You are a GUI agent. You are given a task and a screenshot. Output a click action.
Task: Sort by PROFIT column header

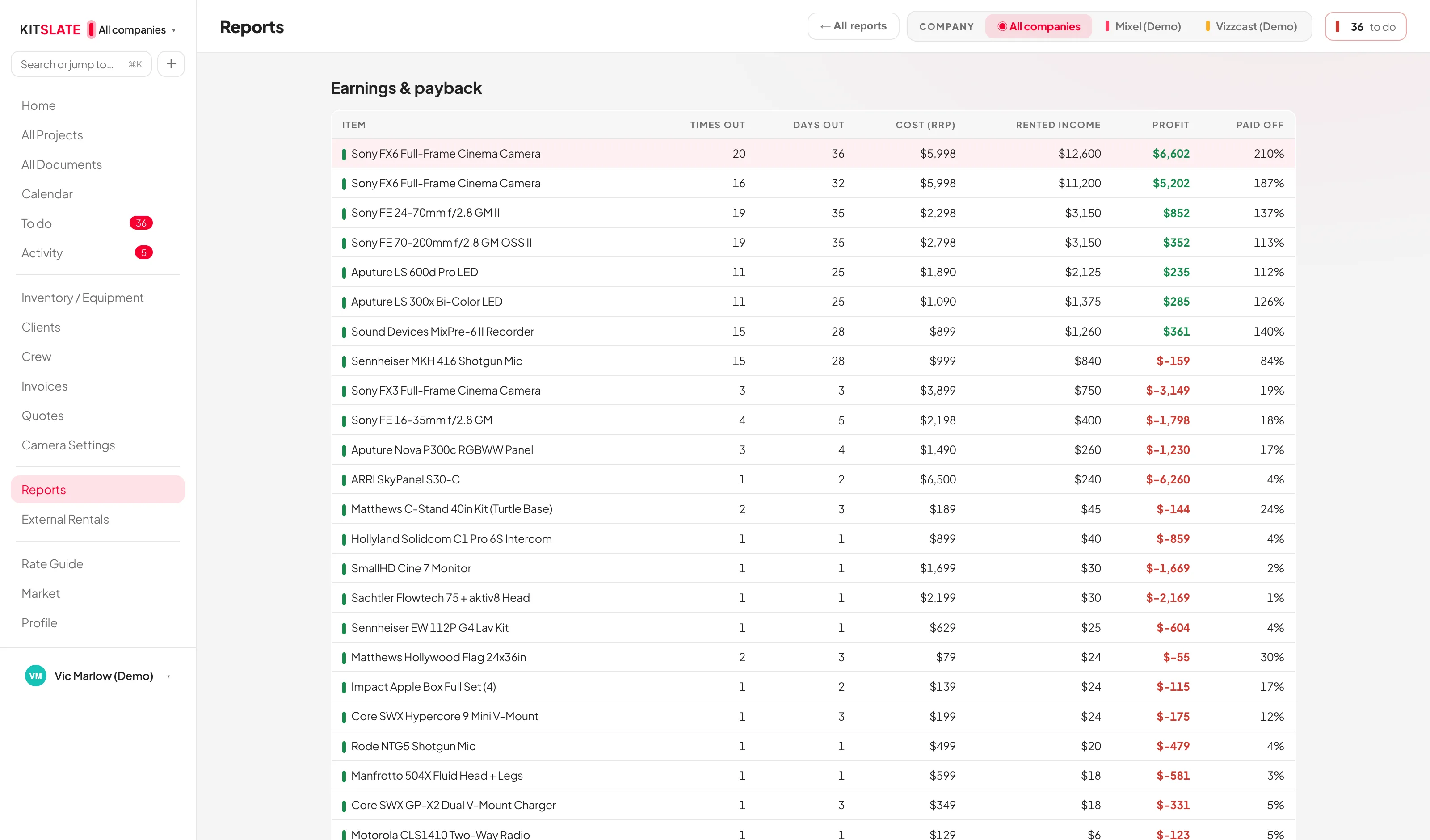1171,125
